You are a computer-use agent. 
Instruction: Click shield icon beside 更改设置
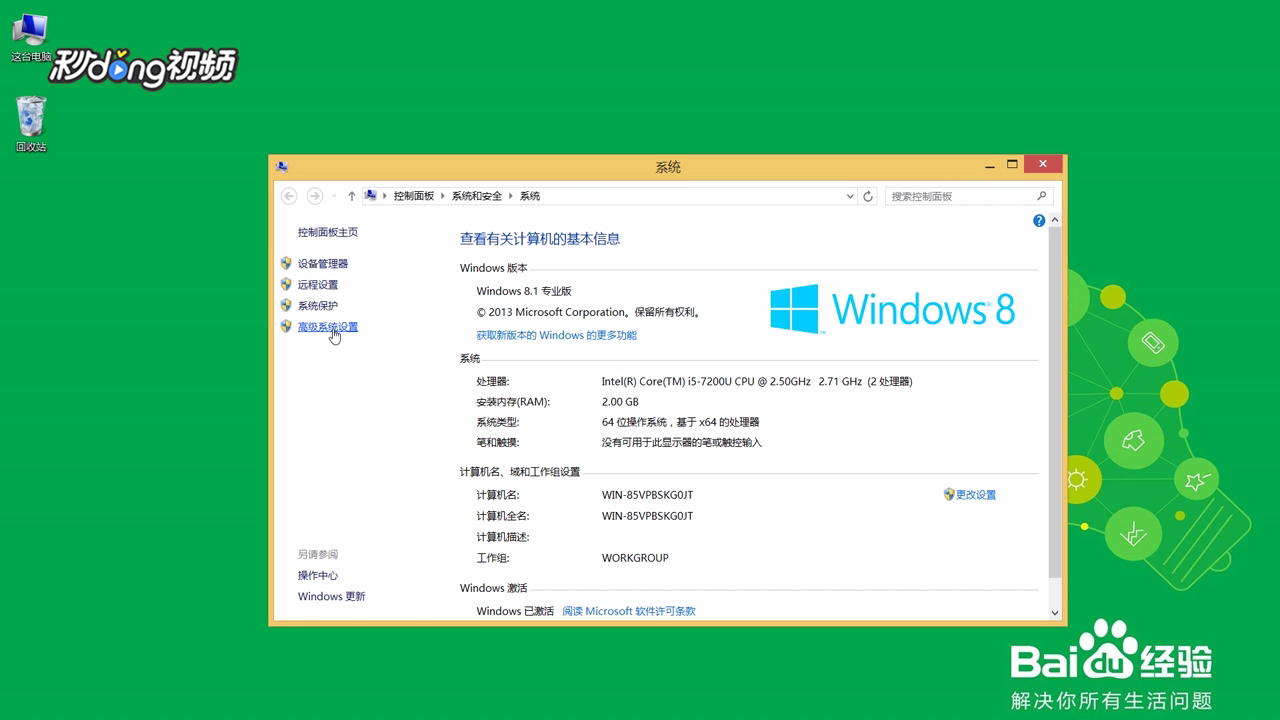pos(949,494)
